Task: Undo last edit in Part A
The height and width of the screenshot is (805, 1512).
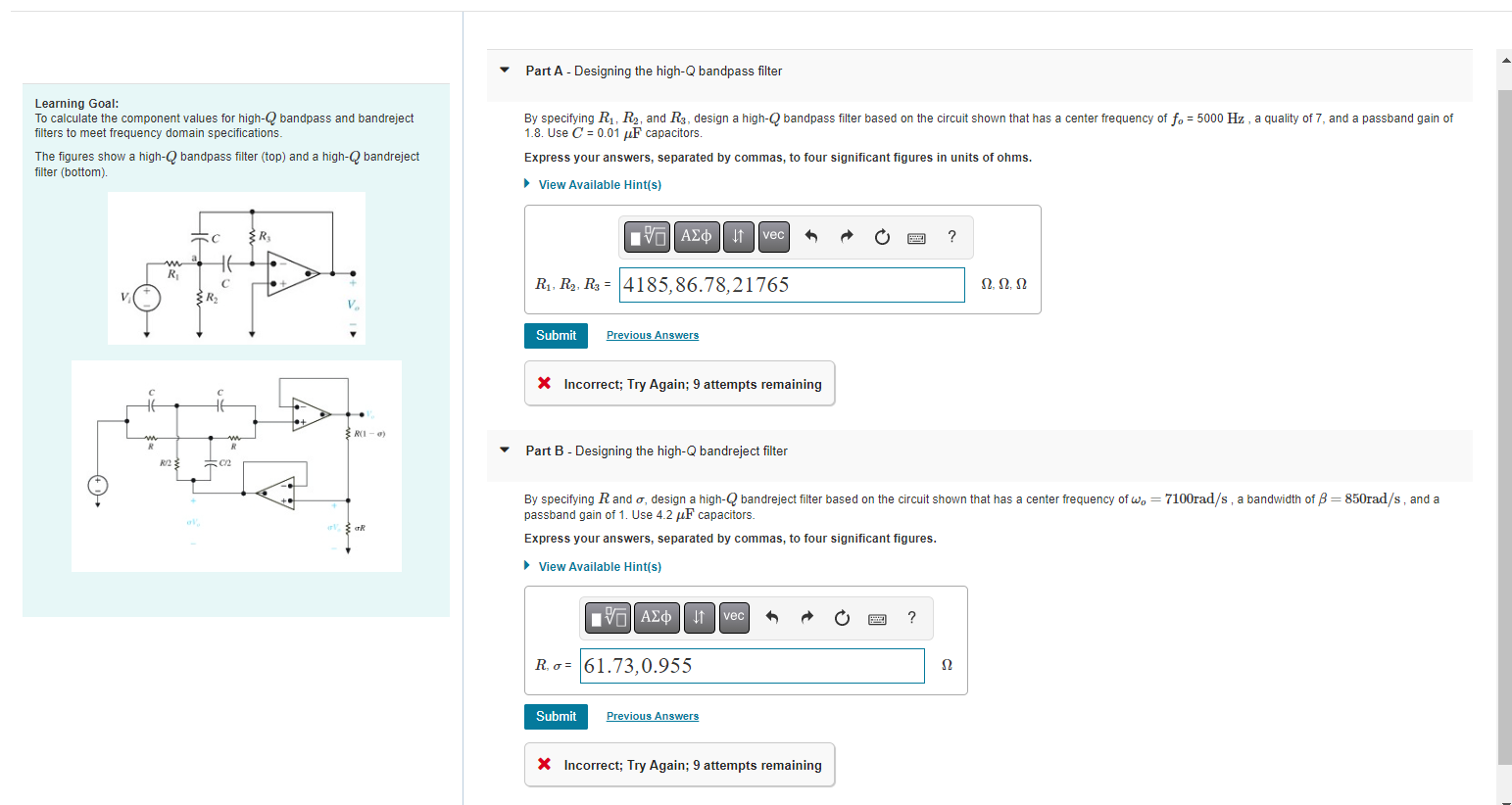Action: point(810,236)
